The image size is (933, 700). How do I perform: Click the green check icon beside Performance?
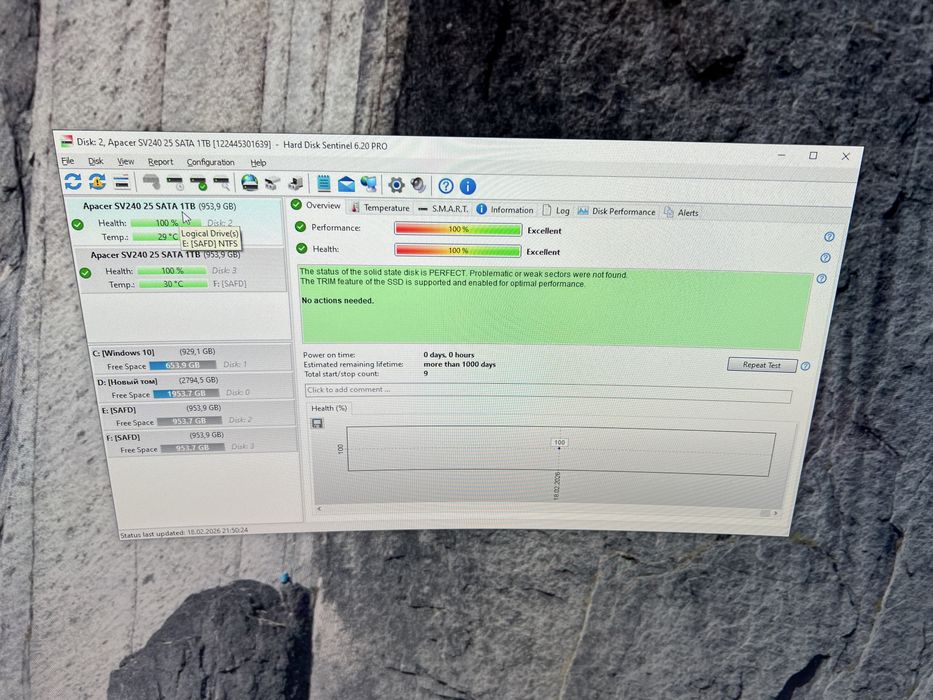pos(300,227)
